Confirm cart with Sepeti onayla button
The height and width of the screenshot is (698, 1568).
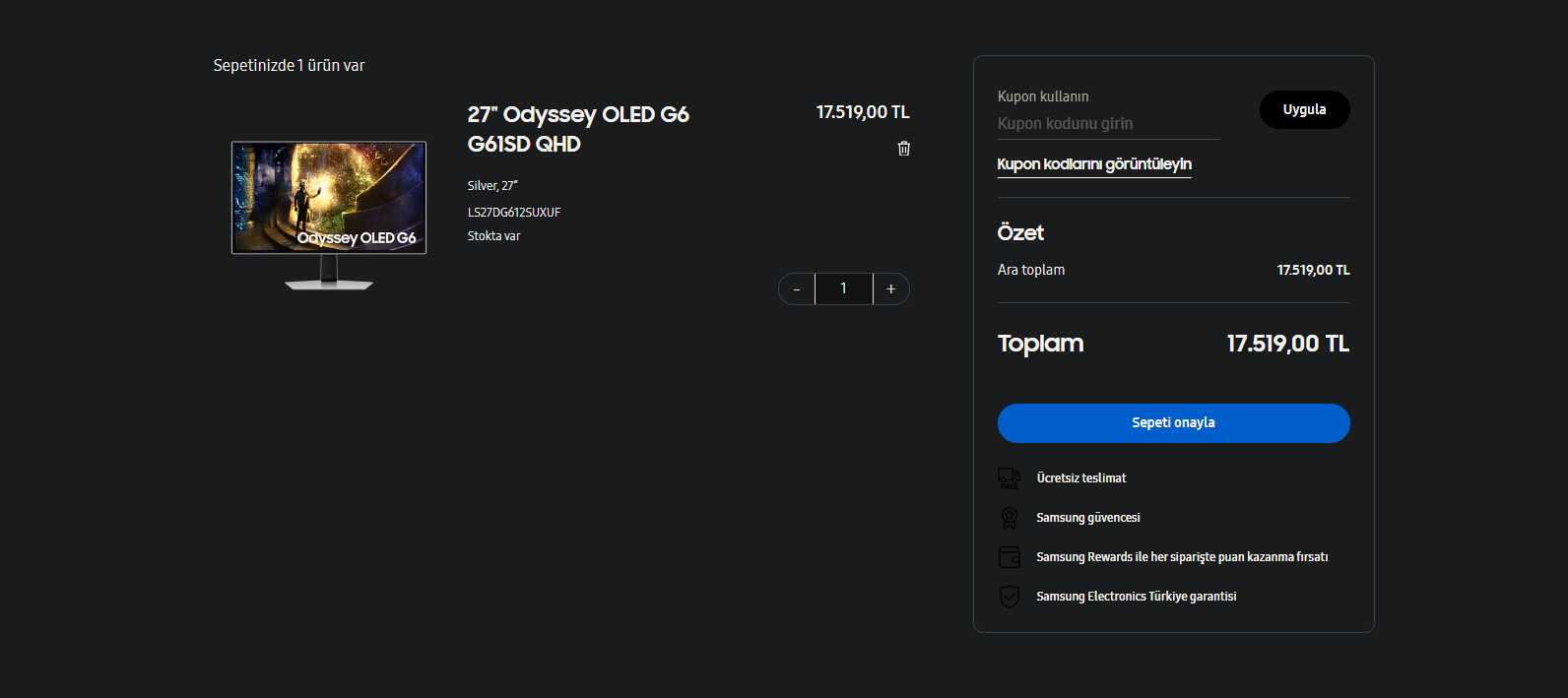click(x=1173, y=423)
